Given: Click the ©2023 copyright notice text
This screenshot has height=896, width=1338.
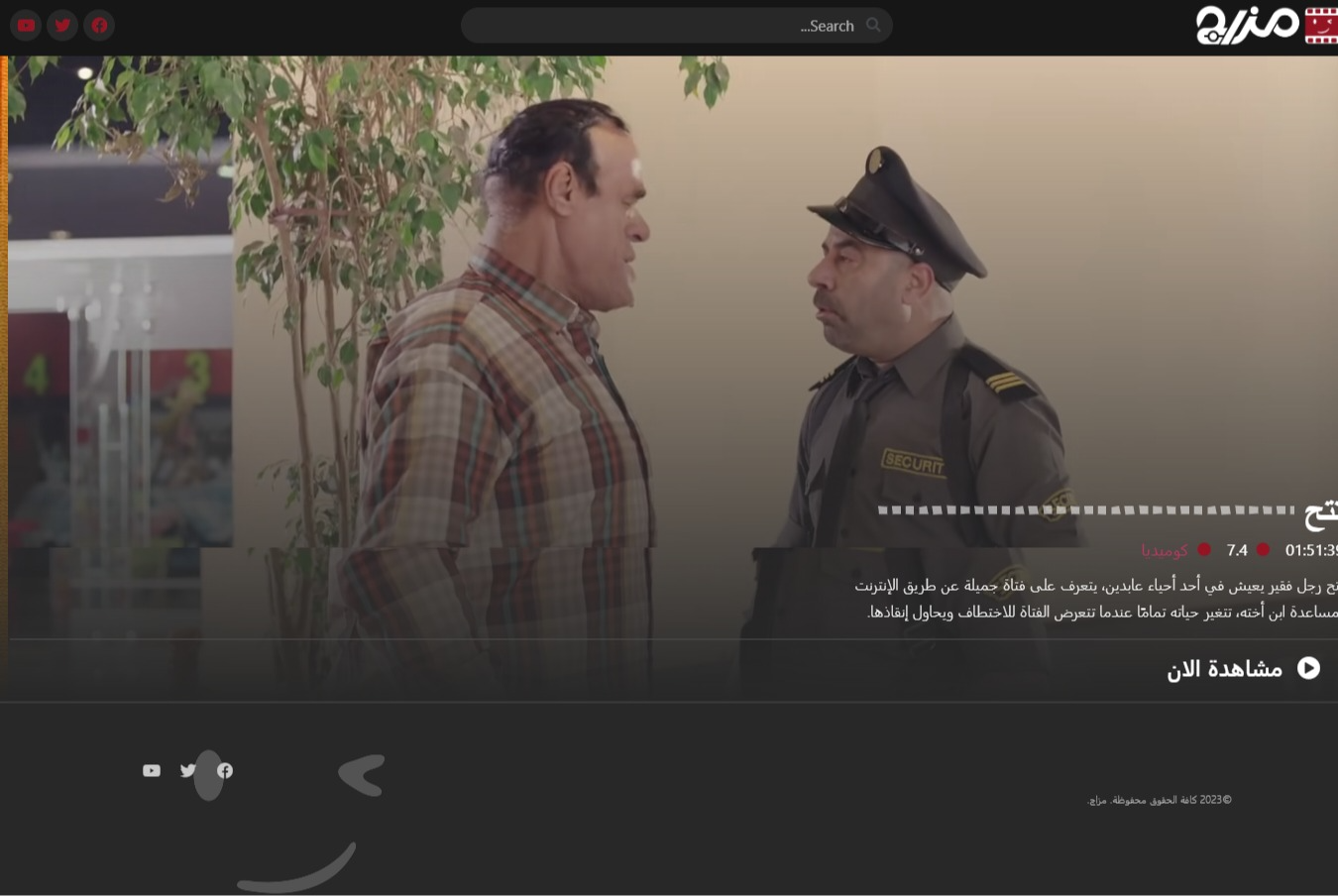Looking at the screenshot, I should 1160,800.
